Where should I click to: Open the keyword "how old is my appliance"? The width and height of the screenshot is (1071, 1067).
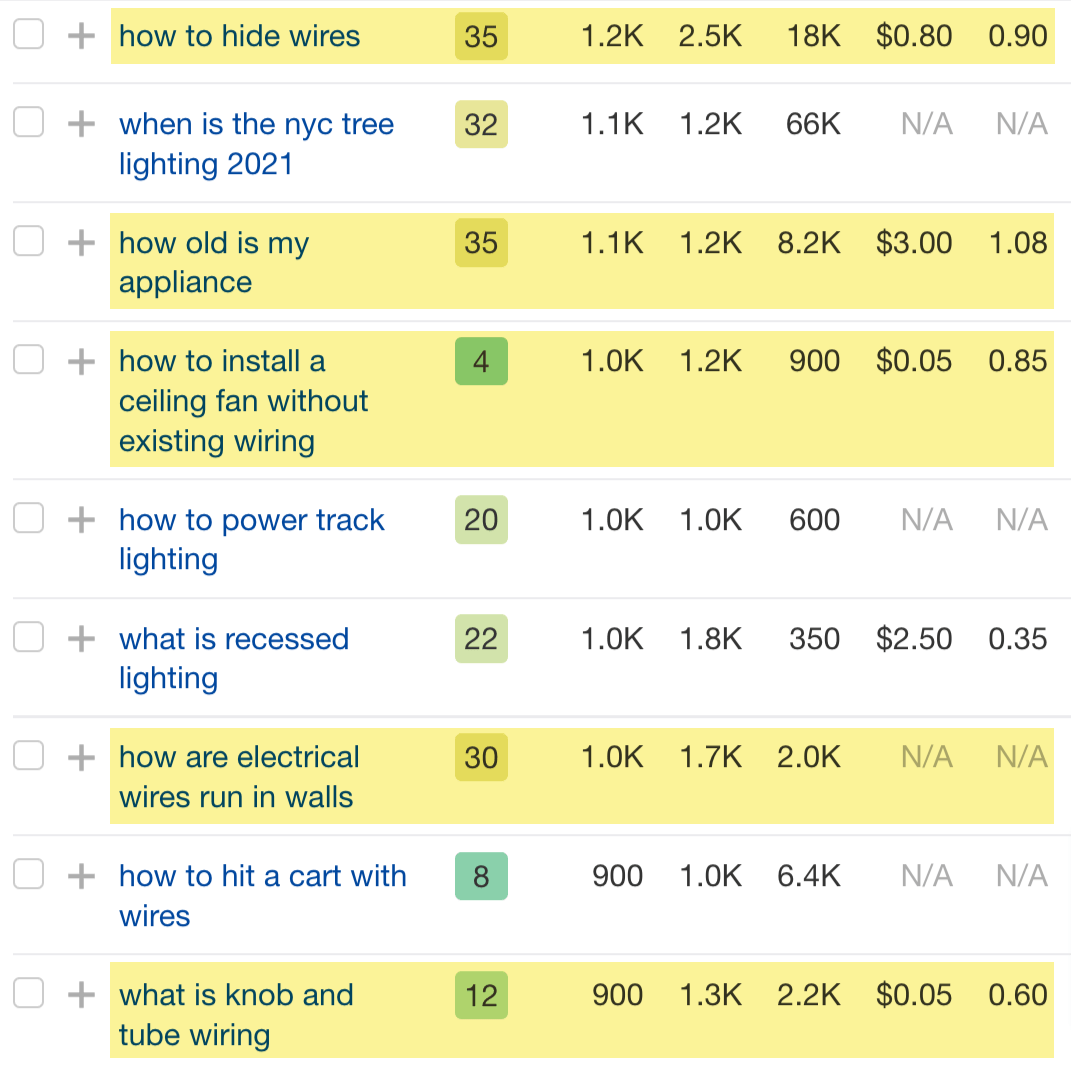coord(213,262)
